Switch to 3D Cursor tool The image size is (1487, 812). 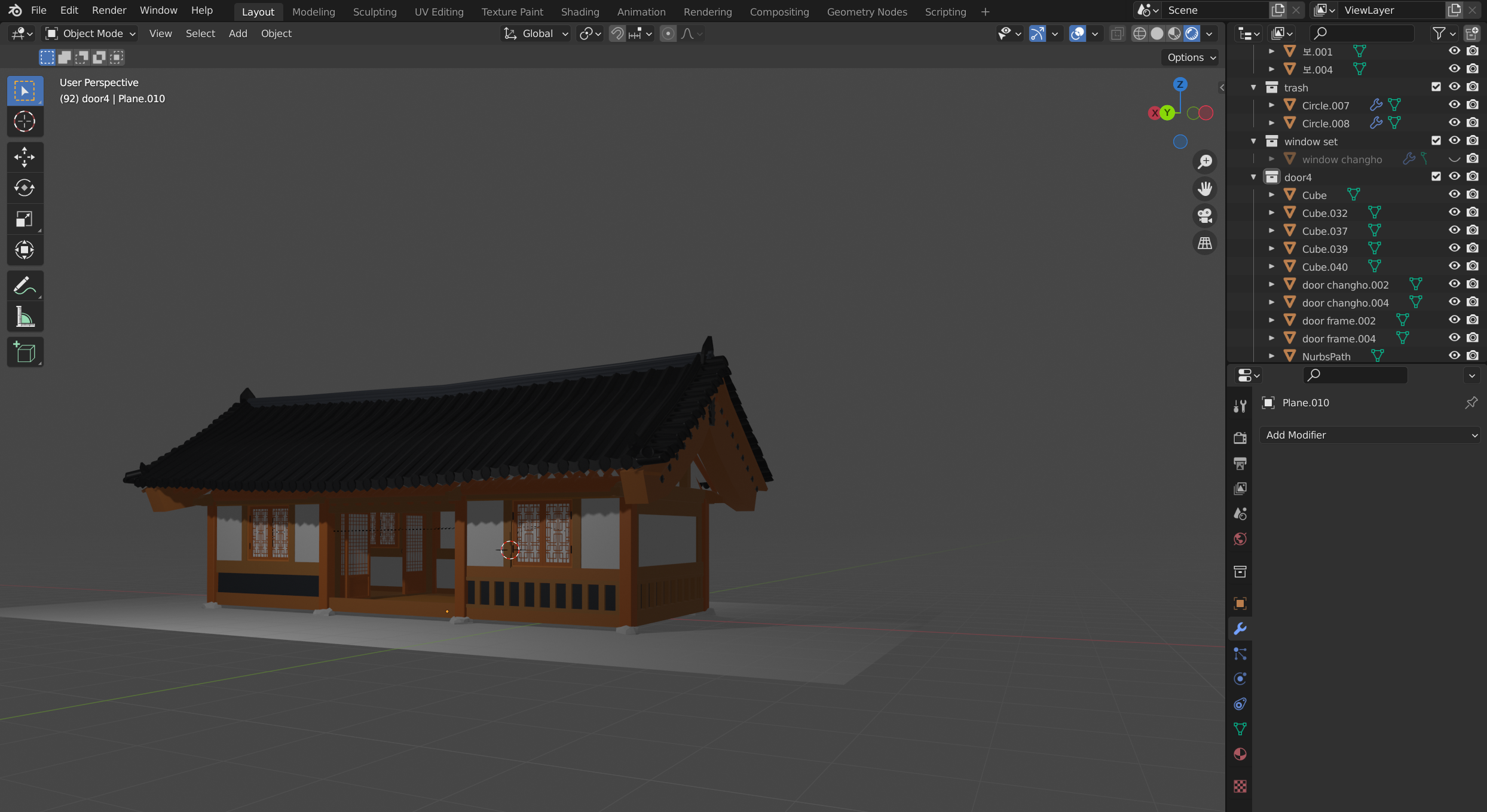click(25, 122)
